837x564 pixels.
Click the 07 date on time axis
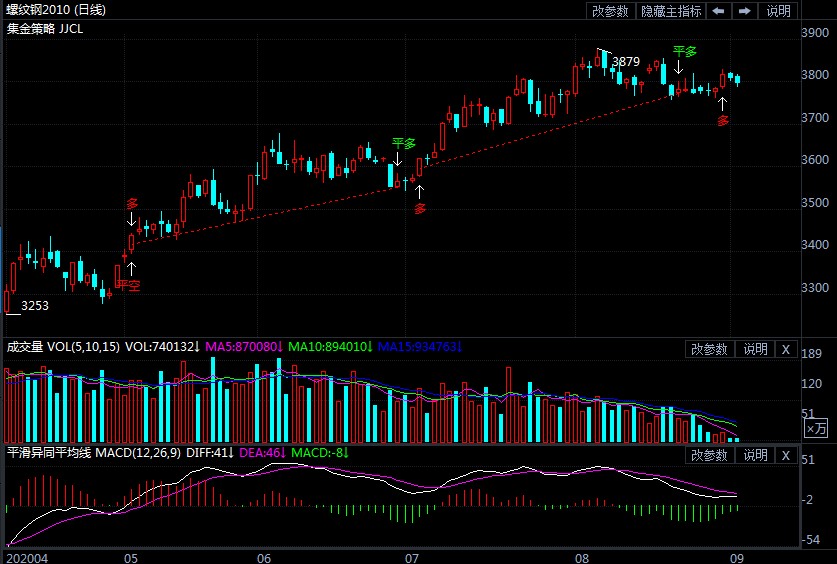click(x=412, y=557)
